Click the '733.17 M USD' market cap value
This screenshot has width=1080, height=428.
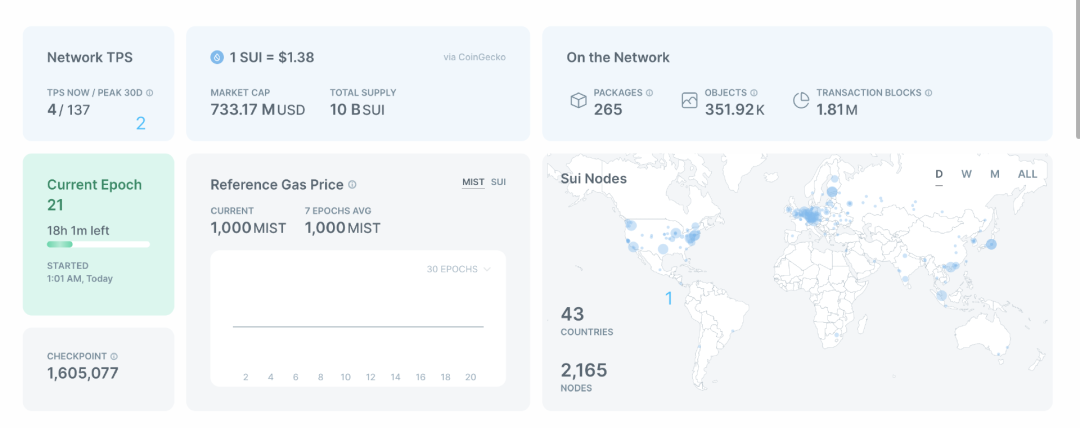pos(258,109)
